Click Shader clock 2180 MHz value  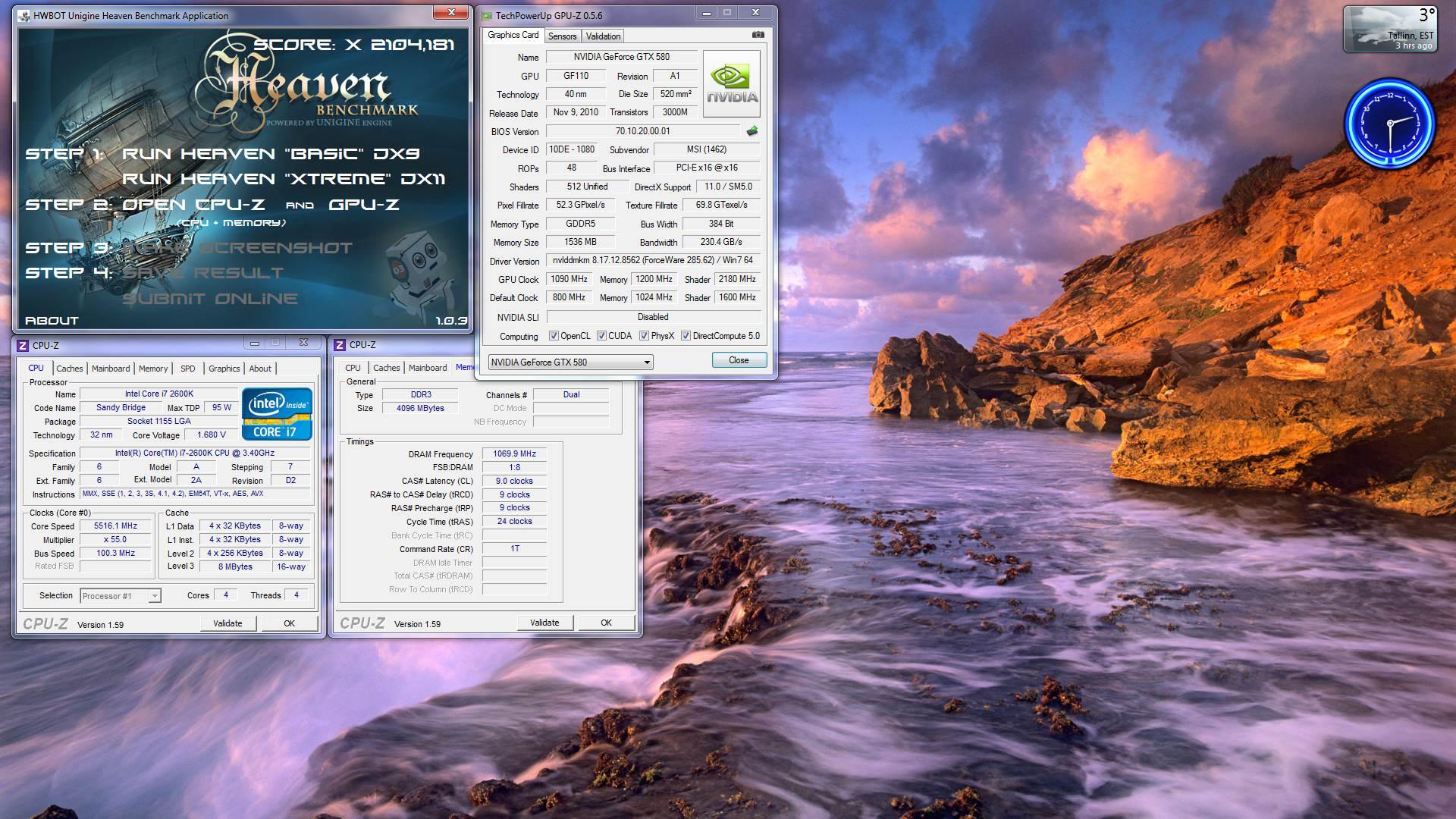point(737,279)
